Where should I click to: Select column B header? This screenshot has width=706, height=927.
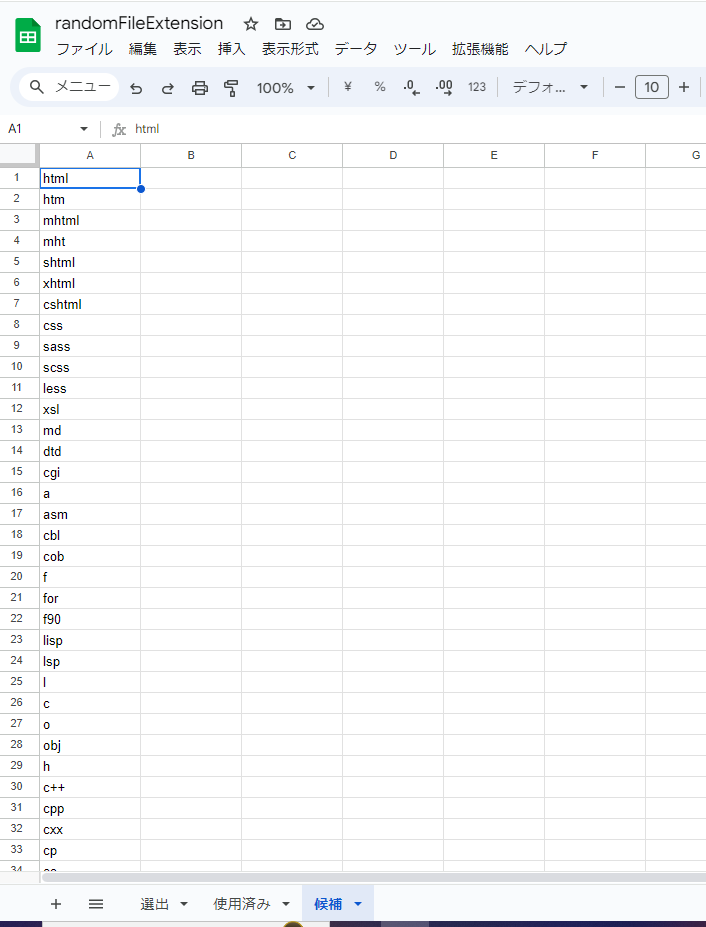191,155
